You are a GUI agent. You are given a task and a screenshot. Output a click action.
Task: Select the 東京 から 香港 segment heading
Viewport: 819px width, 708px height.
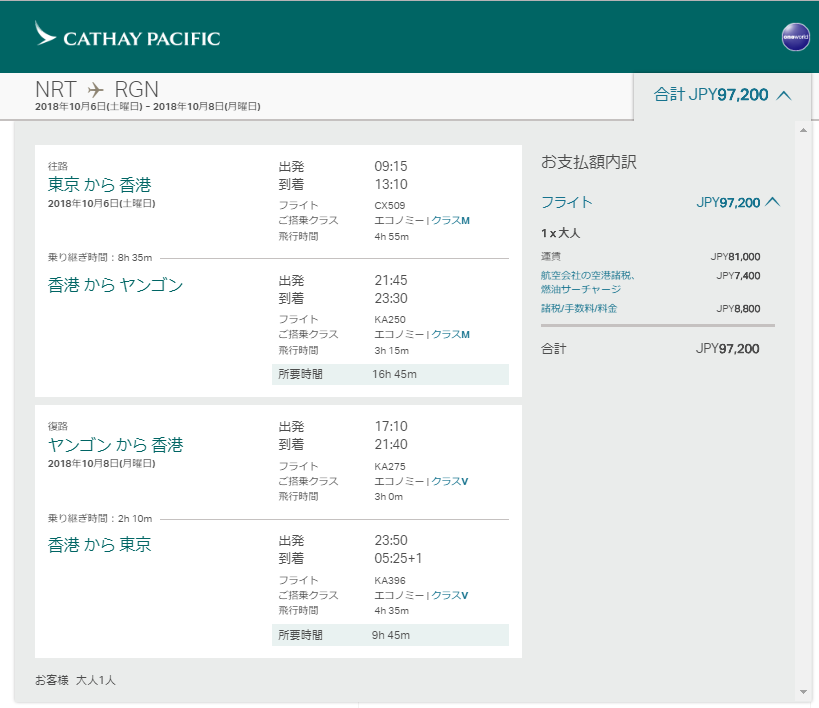(99, 185)
